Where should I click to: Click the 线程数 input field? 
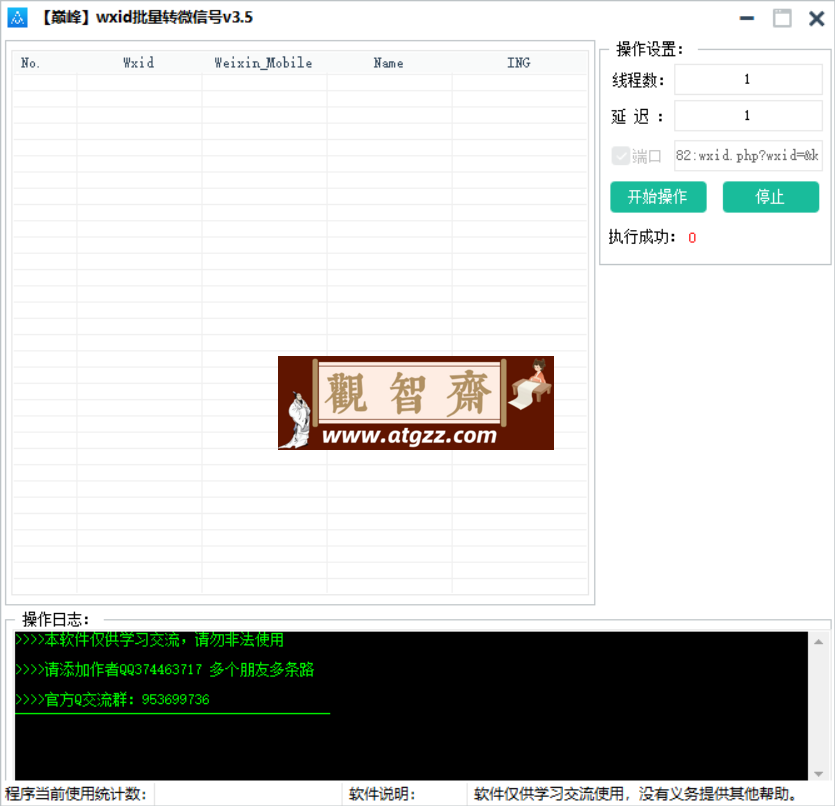coord(748,80)
